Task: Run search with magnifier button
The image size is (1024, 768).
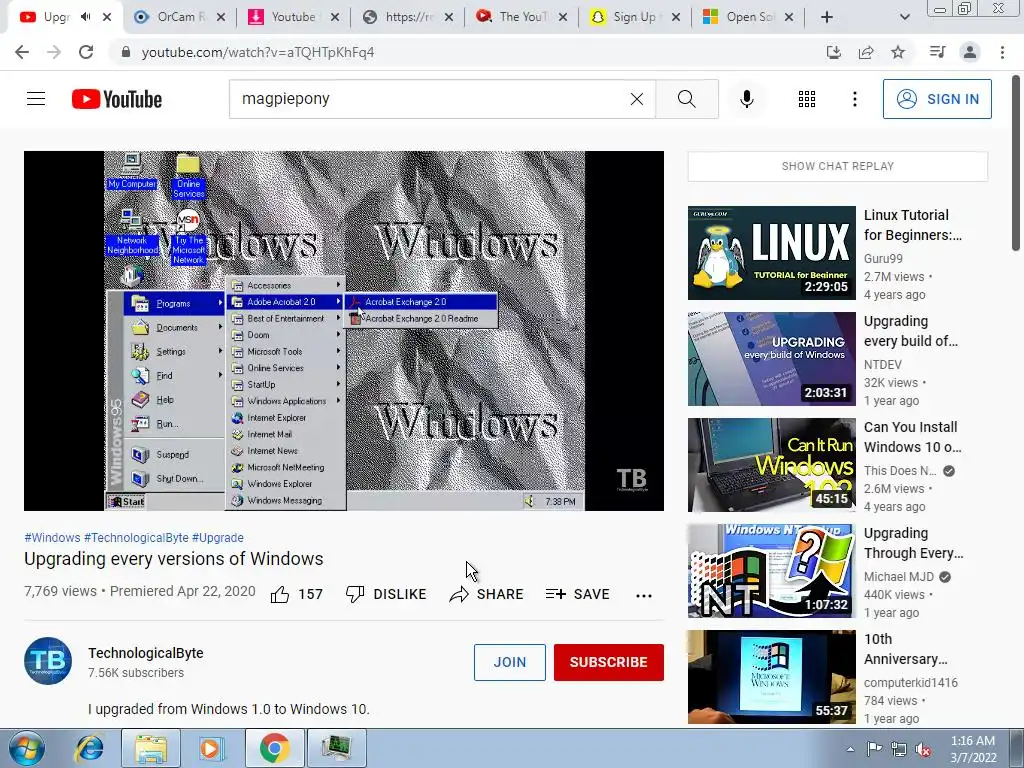Action: 686,99
